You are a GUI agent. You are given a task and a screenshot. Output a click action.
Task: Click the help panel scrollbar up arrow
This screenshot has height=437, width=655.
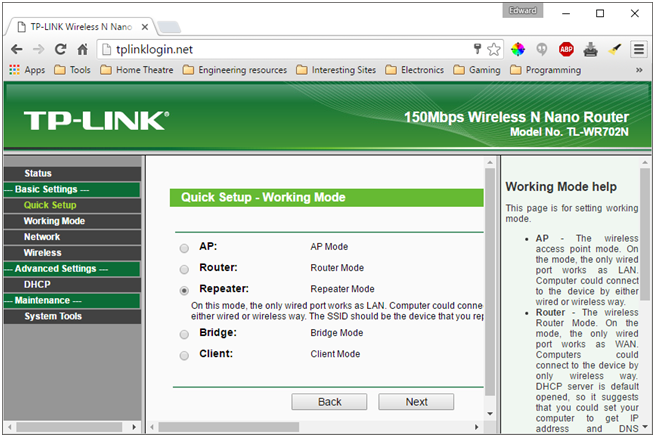click(645, 162)
